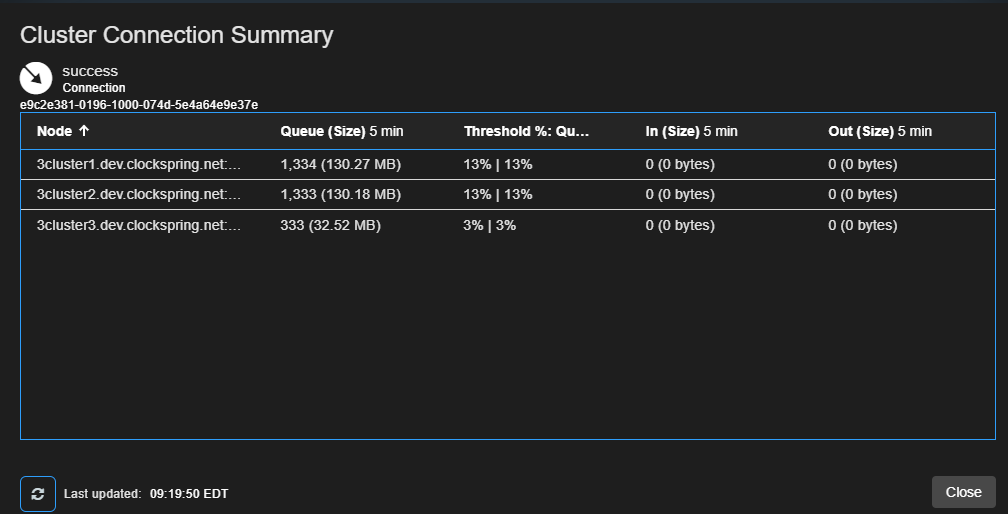Click Out value for 3cluster2 row
Image resolution: width=1008 pixels, height=514 pixels.
[x=863, y=195]
